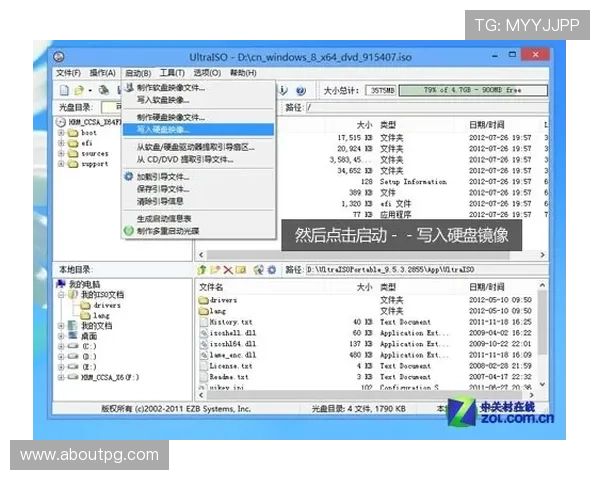Expand the (E:) drive node
The image size is (600, 480).
(x=61, y=367)
